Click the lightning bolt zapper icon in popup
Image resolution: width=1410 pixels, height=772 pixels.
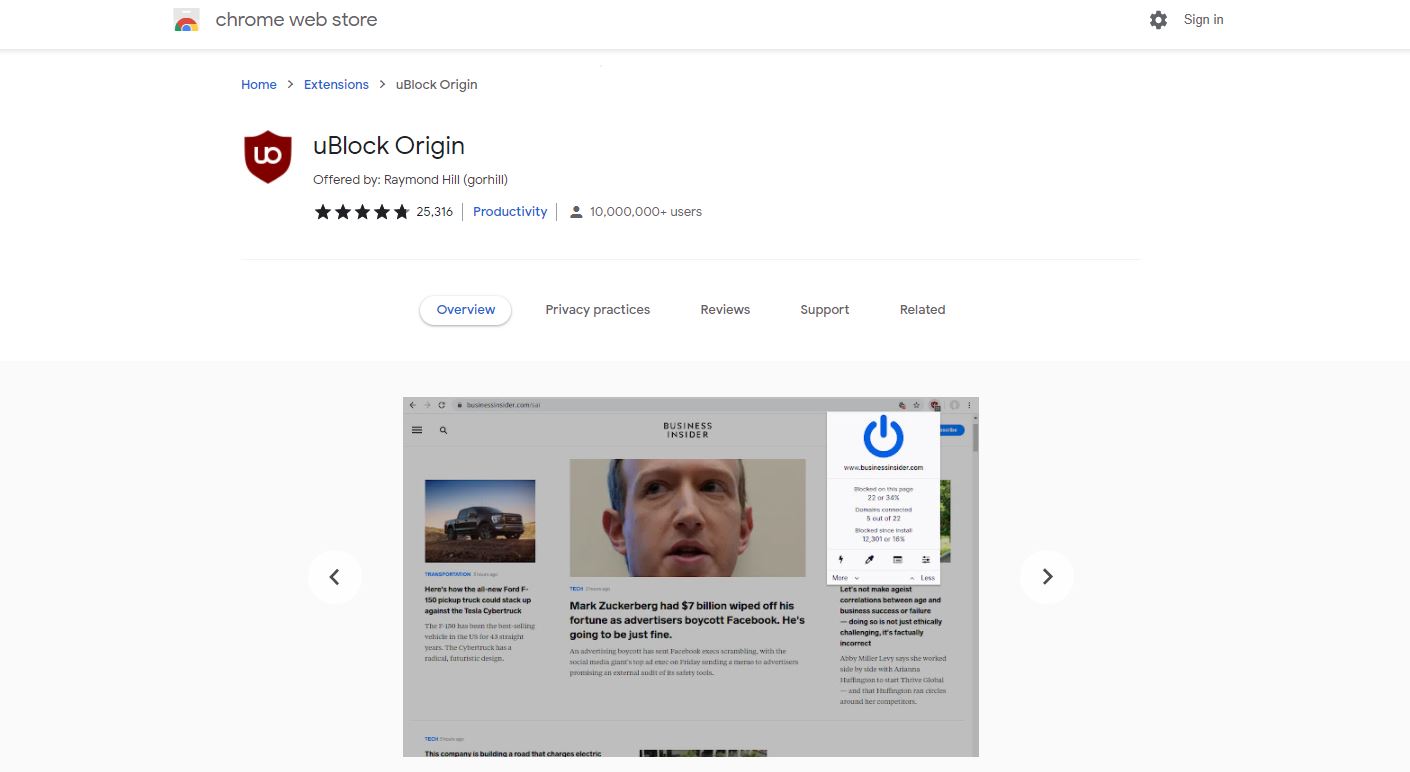840,559
